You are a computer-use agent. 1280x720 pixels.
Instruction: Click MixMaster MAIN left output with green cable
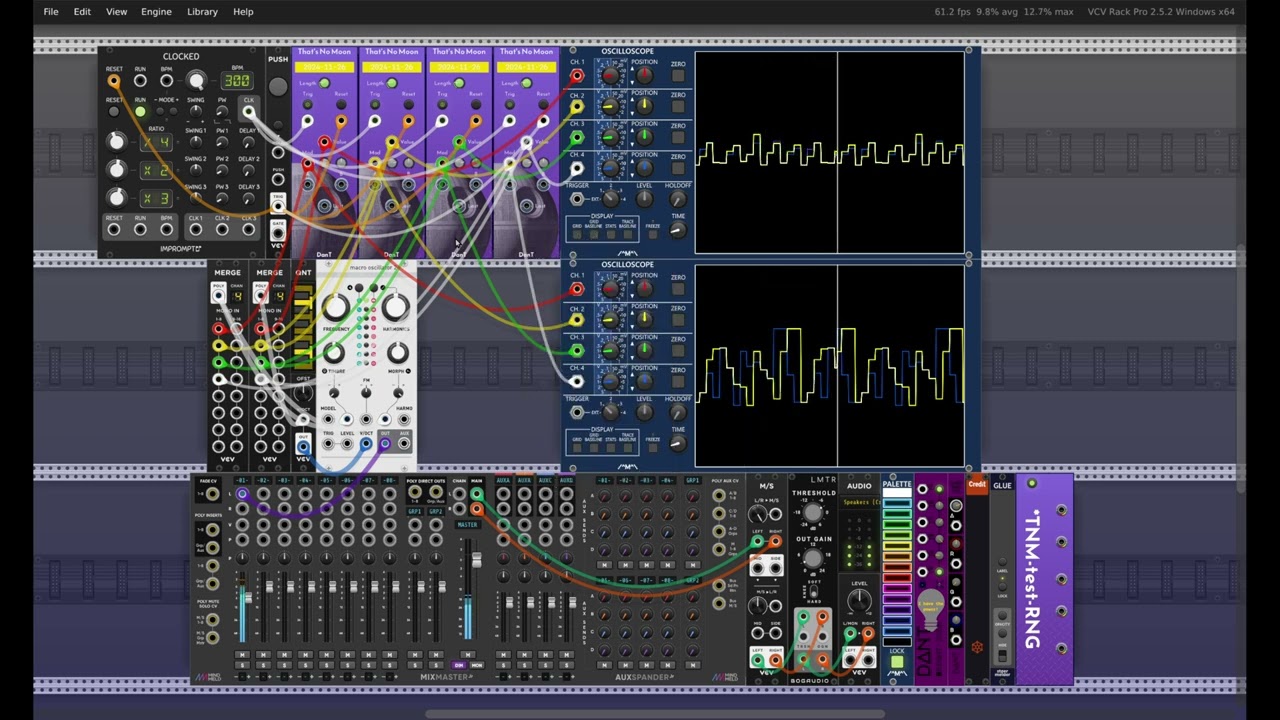(477, 494)
